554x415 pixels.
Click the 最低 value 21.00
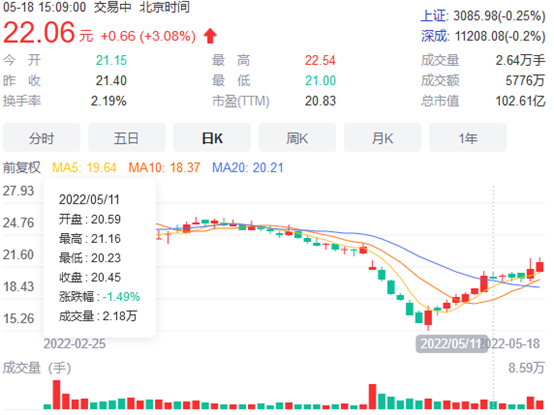(320, 81)
